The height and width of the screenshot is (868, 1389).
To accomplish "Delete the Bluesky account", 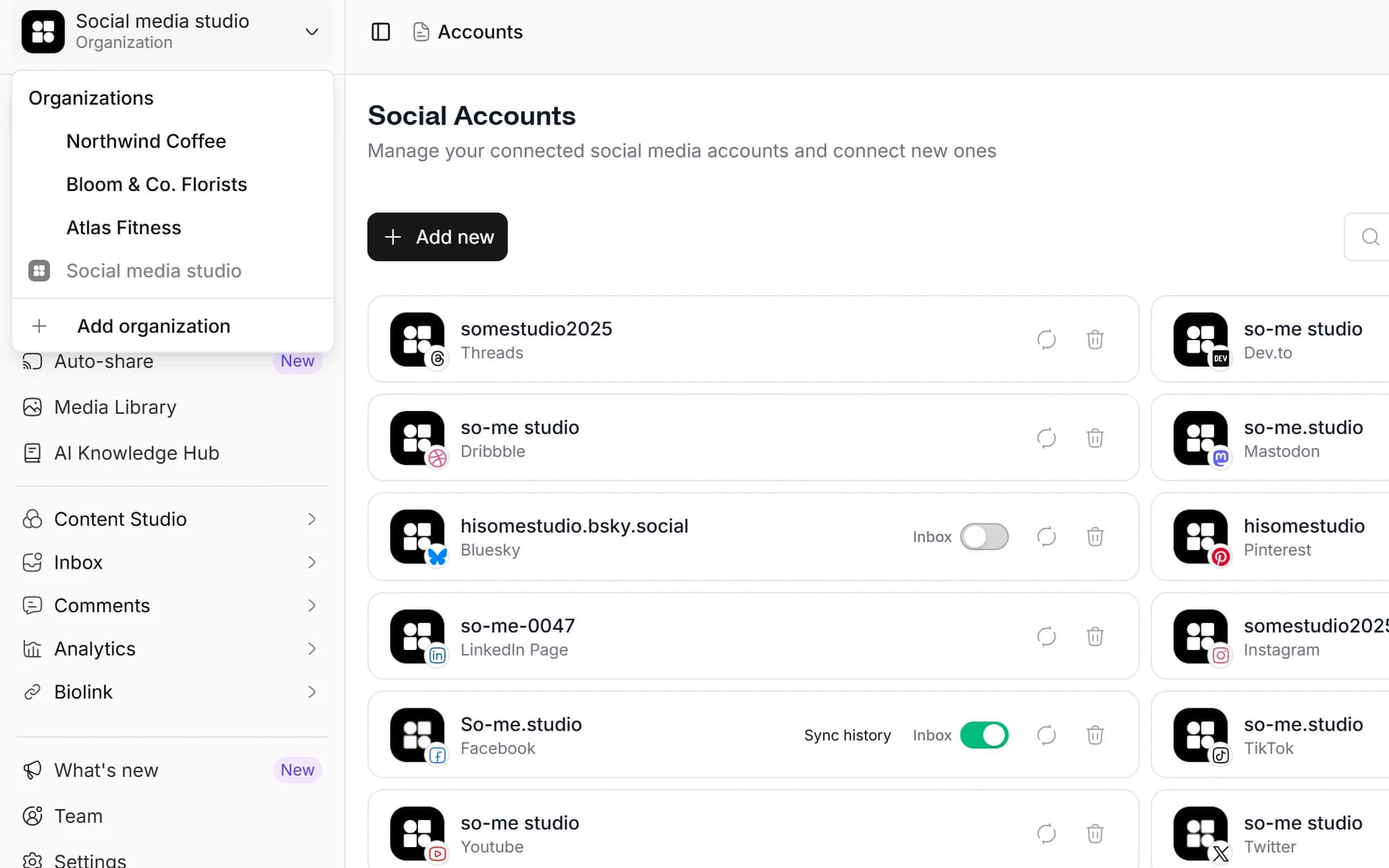I will 1095,537.
